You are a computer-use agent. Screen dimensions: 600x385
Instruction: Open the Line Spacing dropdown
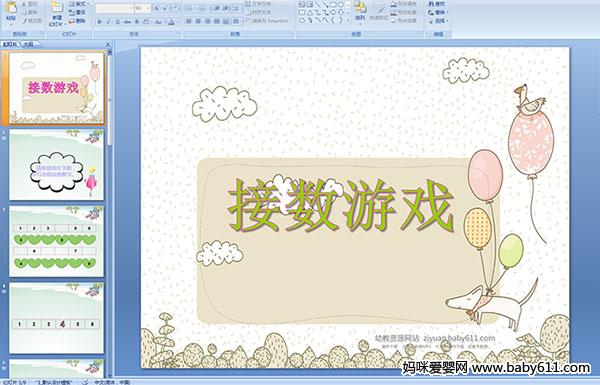[237, 8]
